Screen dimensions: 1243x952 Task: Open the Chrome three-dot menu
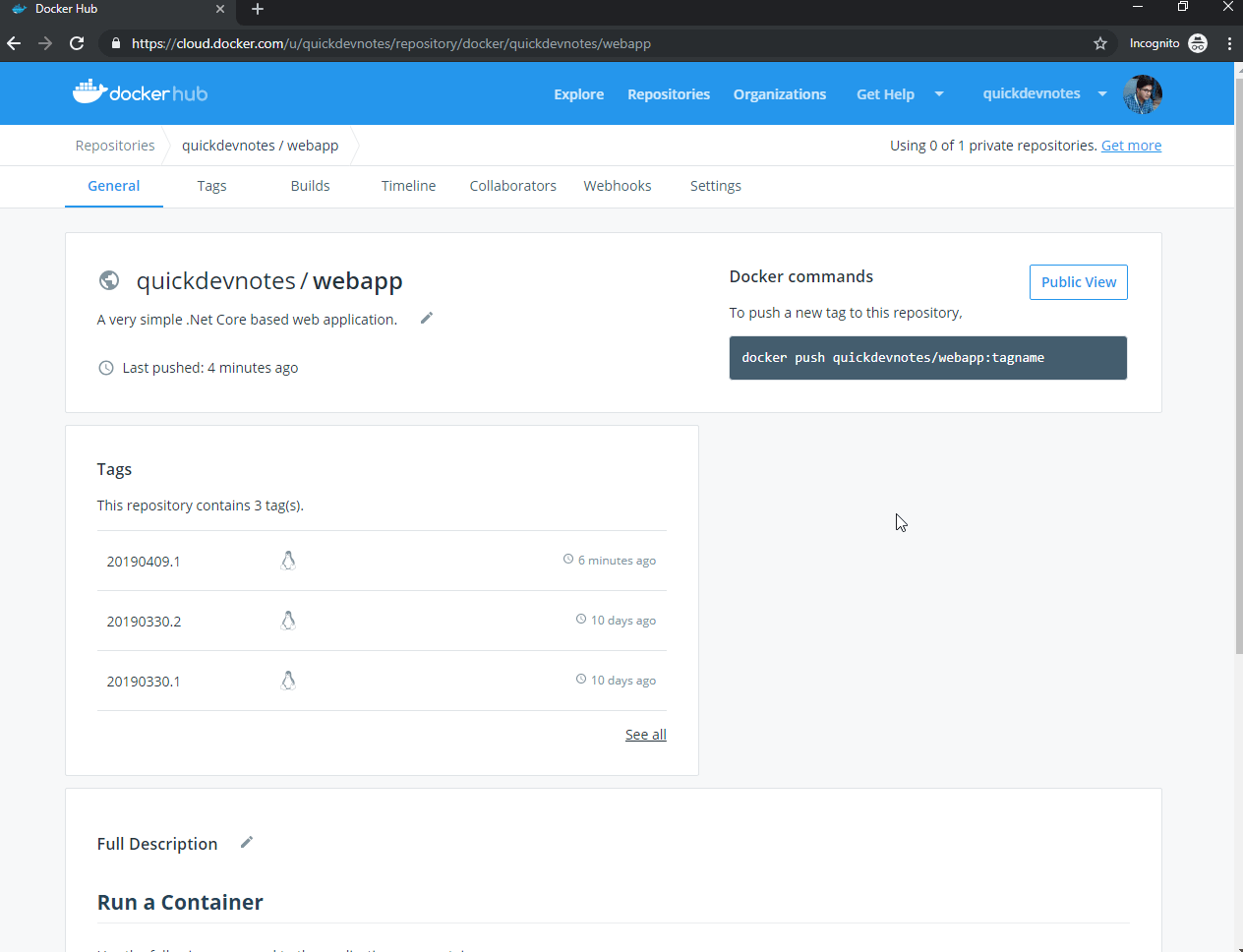1229,43
